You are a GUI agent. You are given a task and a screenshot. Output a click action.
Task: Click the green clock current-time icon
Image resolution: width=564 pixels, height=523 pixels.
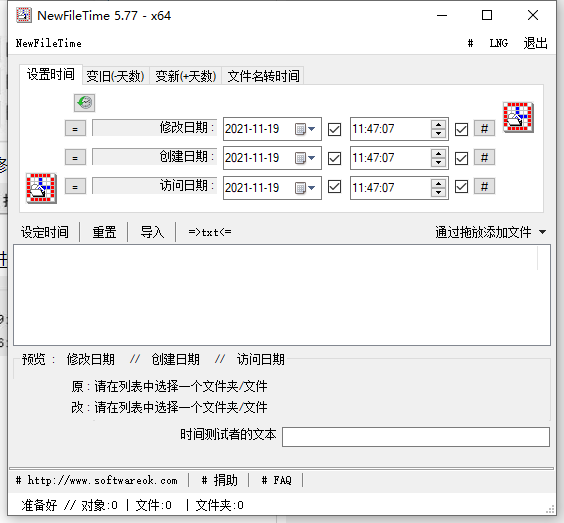(85, 103)
